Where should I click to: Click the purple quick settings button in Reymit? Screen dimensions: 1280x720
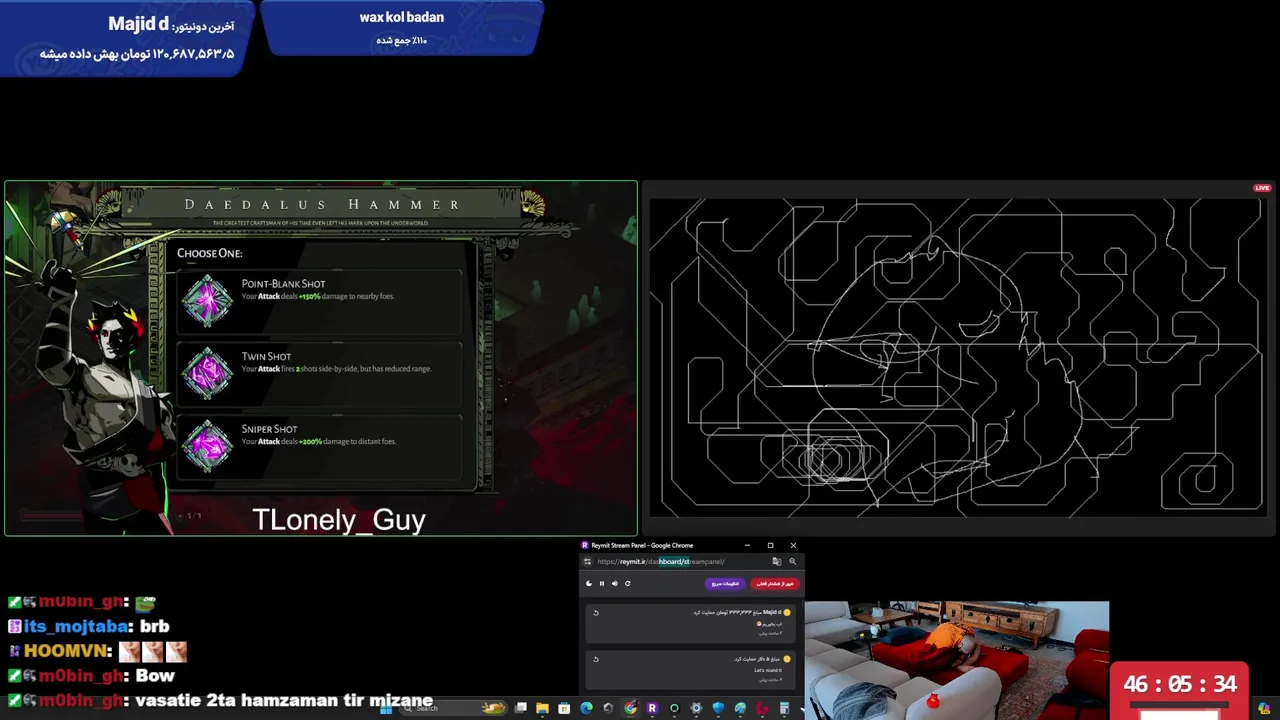(x=725, y=583)
